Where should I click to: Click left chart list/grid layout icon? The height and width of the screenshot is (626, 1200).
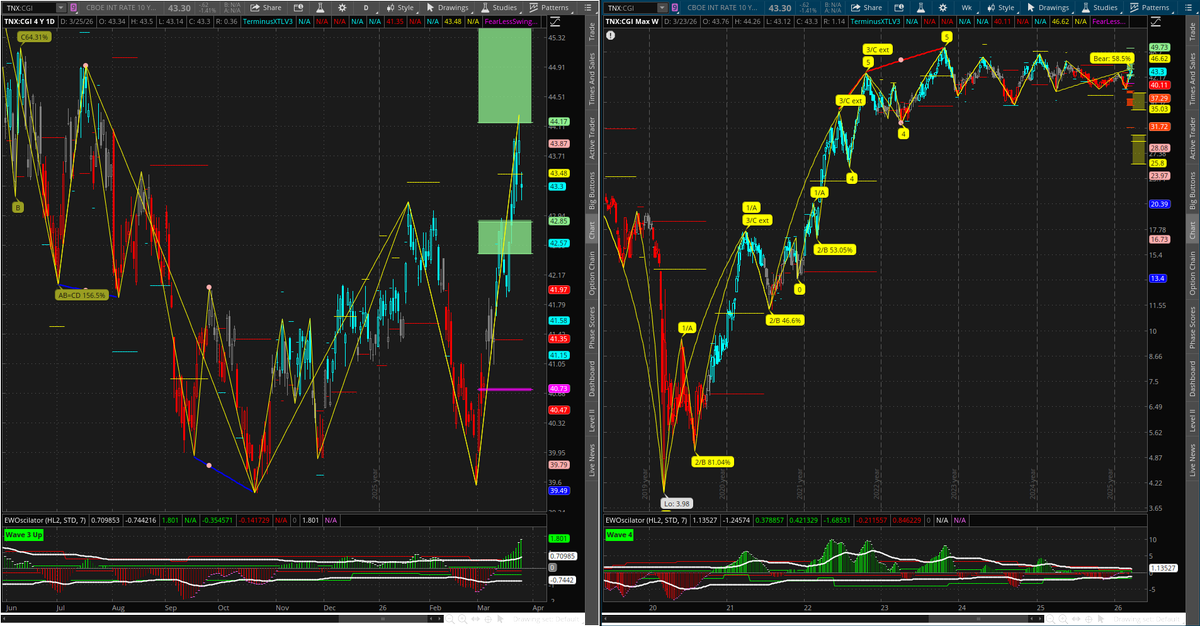coord(587,8)
